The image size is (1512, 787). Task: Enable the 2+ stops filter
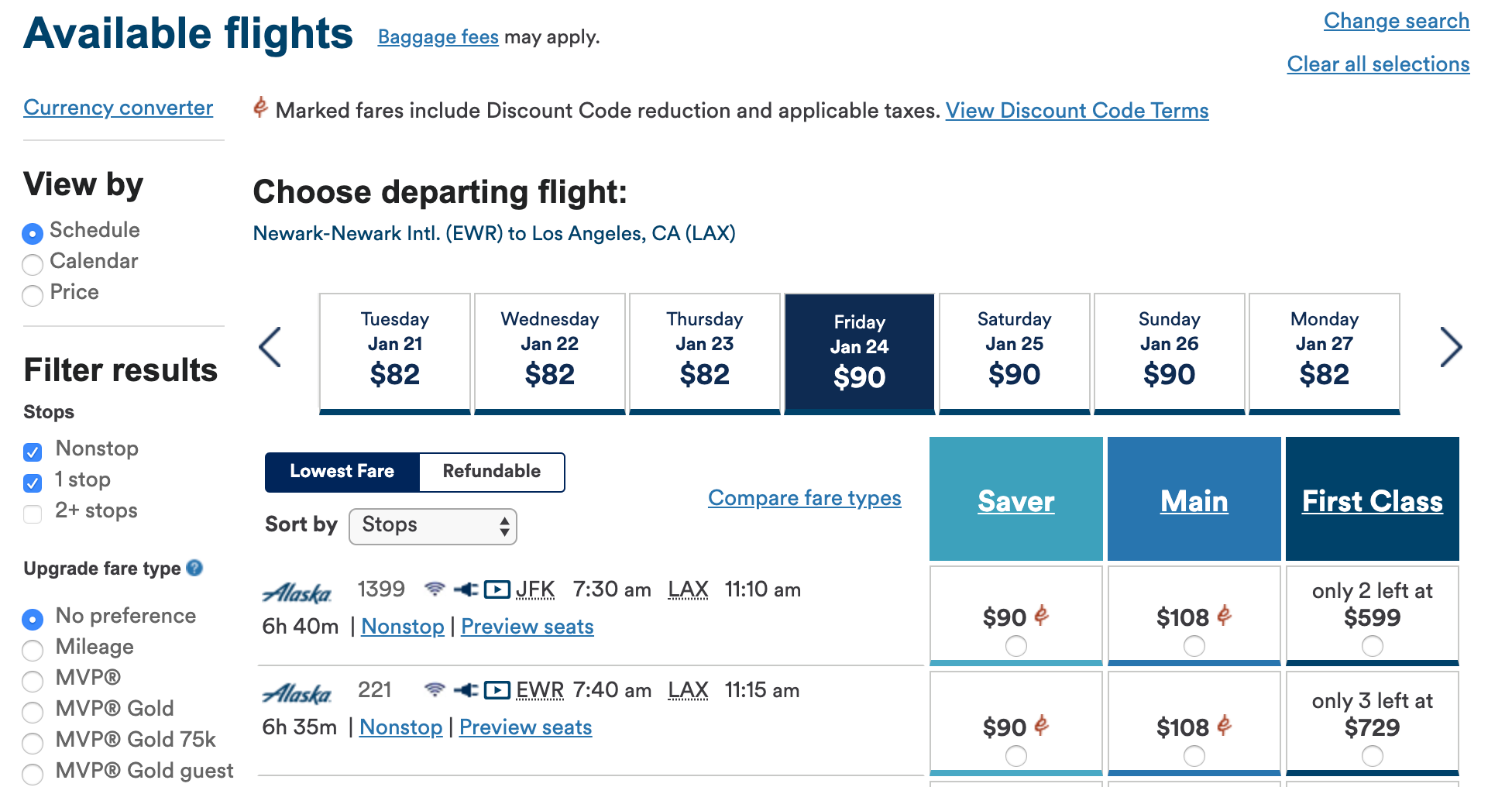coord(33,514)
